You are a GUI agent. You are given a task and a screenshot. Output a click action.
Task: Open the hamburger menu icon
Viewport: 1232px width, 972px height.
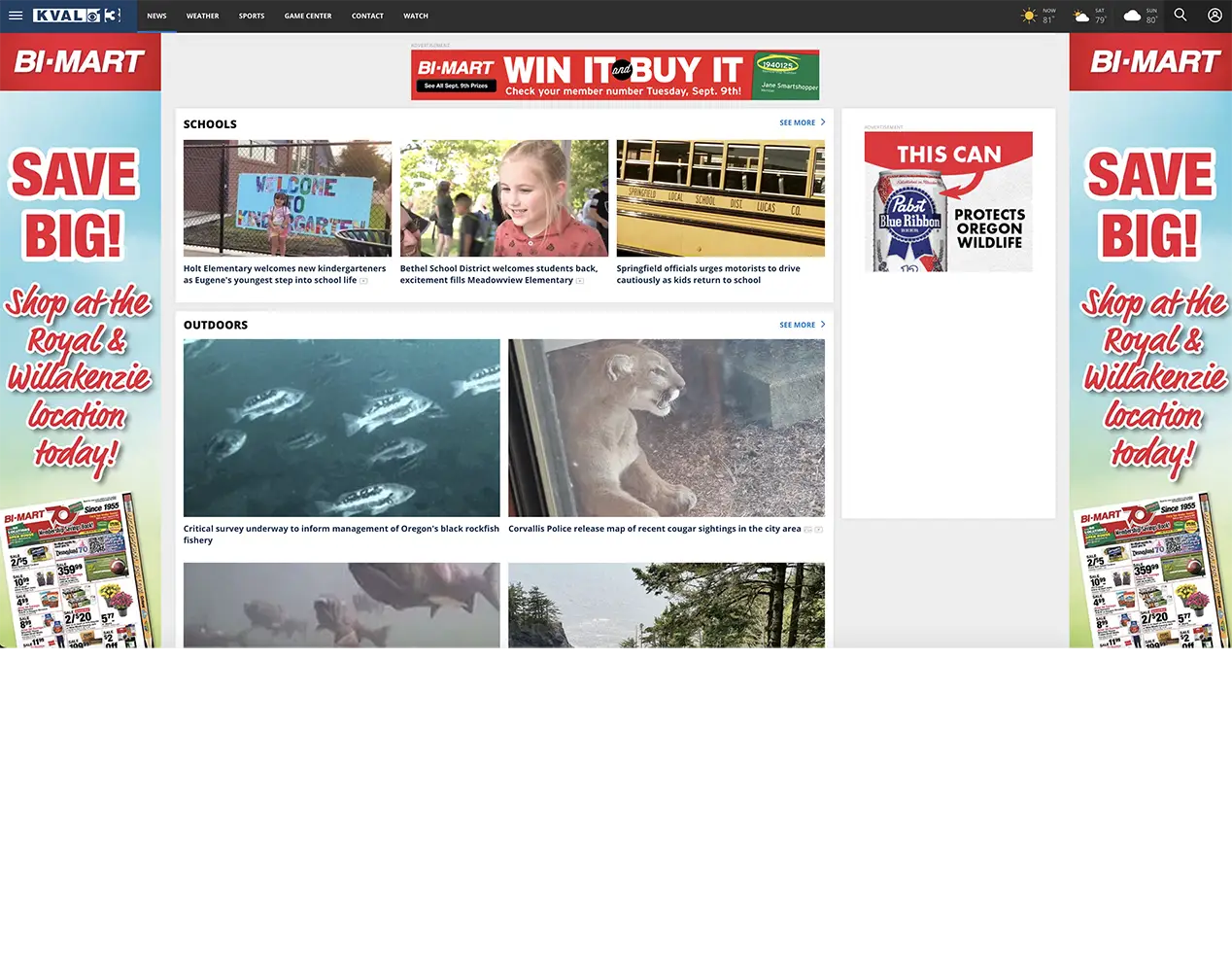click(x=16, y=16)
